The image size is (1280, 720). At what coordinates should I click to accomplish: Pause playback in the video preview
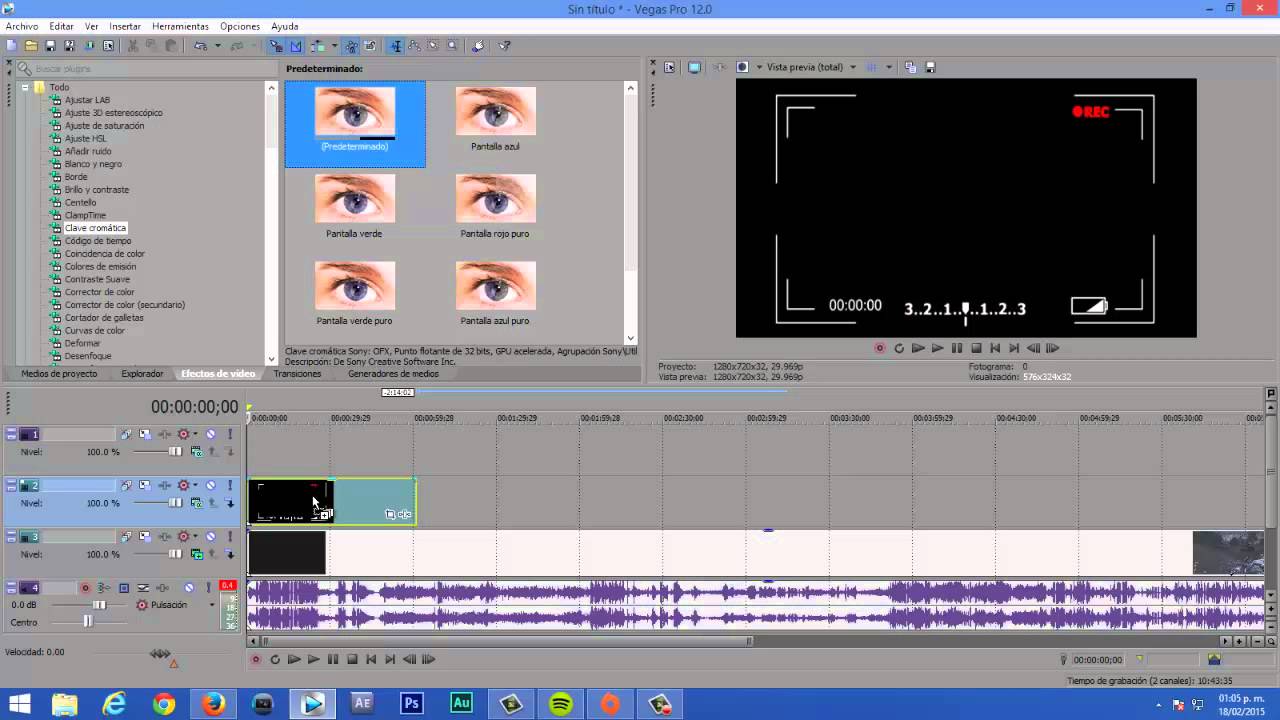tap(956, 348)
